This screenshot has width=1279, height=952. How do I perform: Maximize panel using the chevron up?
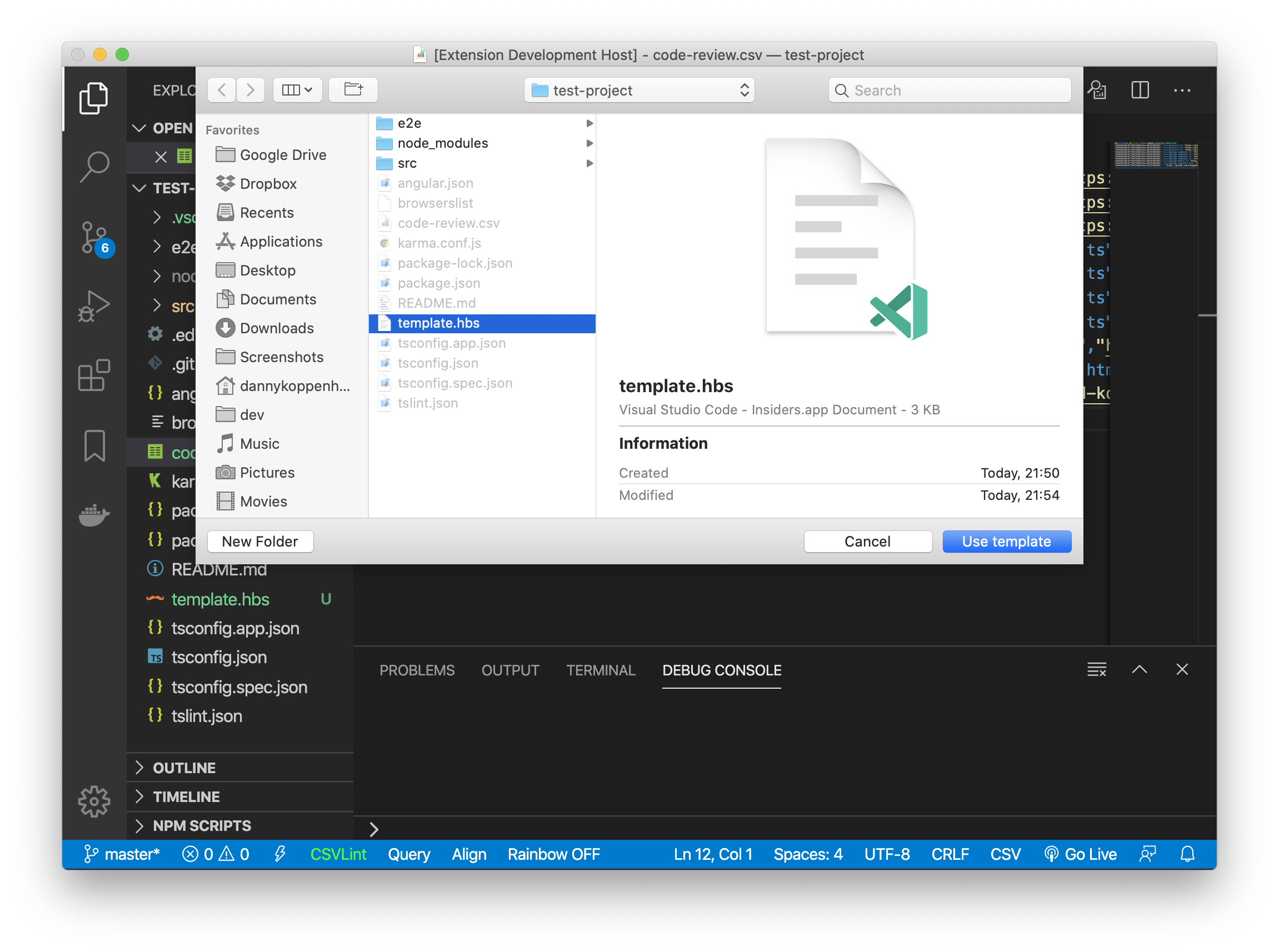[x=1140, y=670]
